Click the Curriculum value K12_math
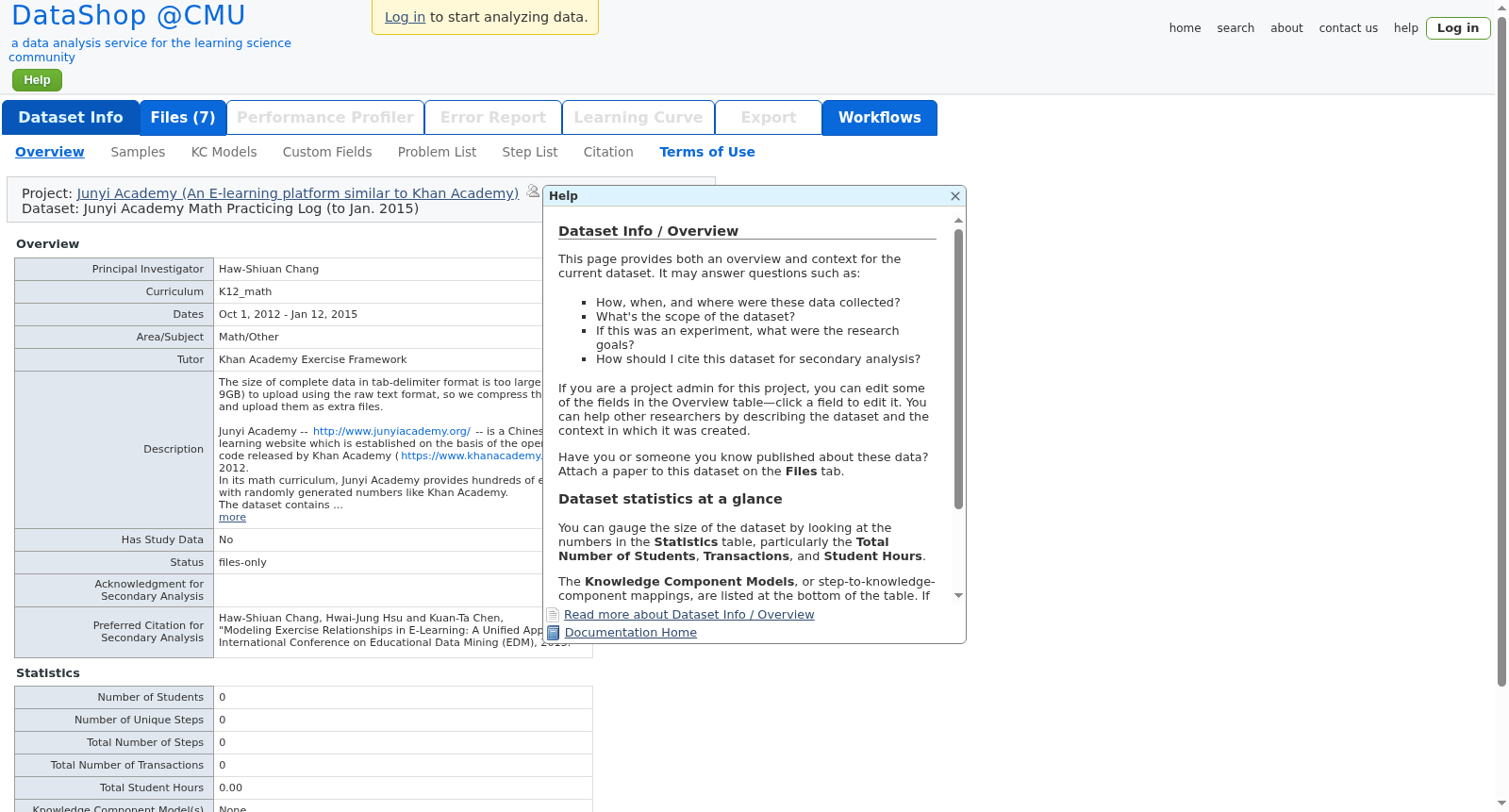Screen dimensions: 1509x812 pyautogui.click(x=245, y=291)
